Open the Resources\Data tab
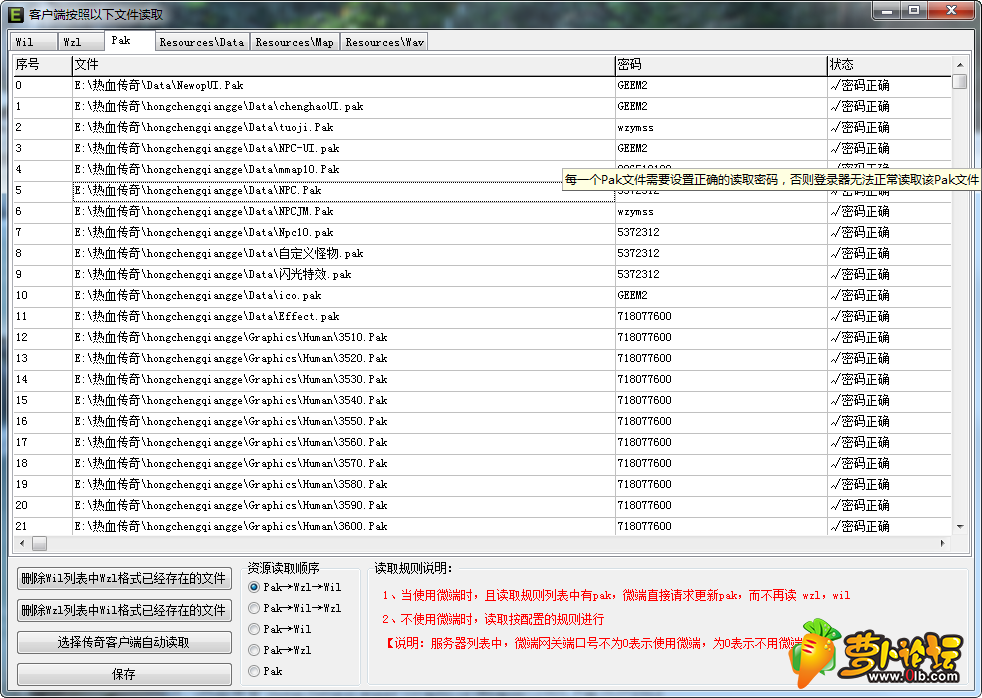This screenshot has height=698, width=982. [x=202, y=42]
